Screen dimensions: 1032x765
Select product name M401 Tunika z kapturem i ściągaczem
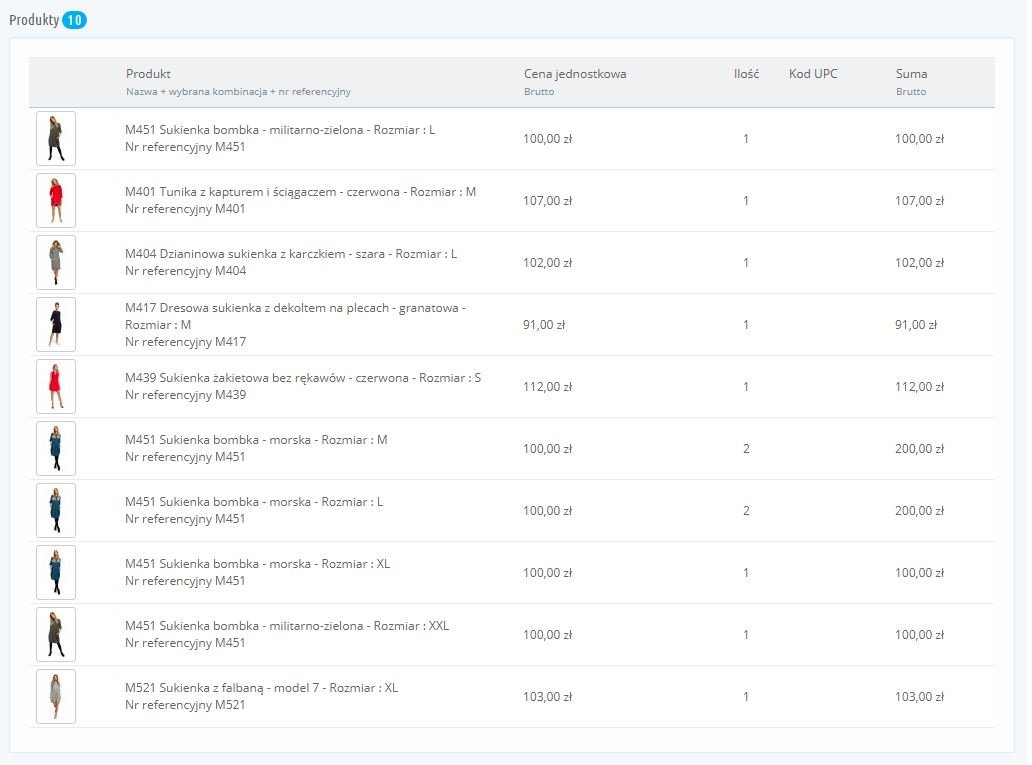click(x=300, y=192)
